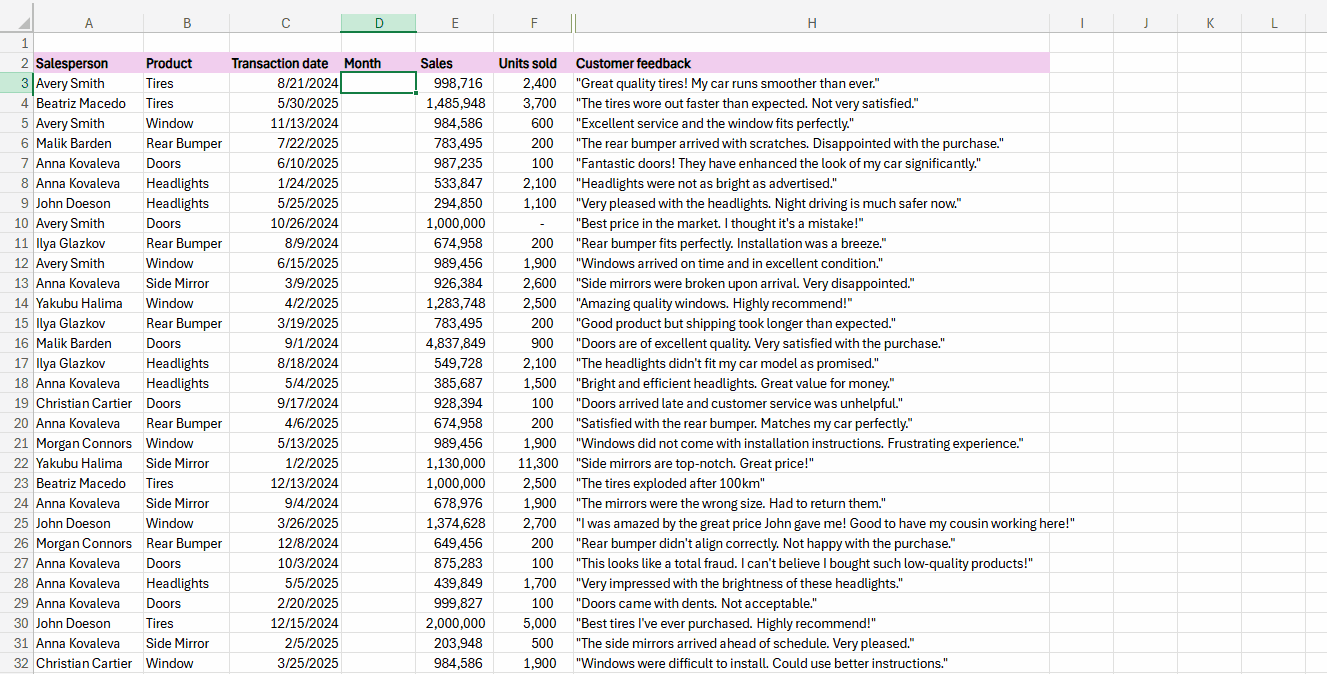The image size is (1327, 674).
Task: Select column J header
Action: [x=1146, y=23]
